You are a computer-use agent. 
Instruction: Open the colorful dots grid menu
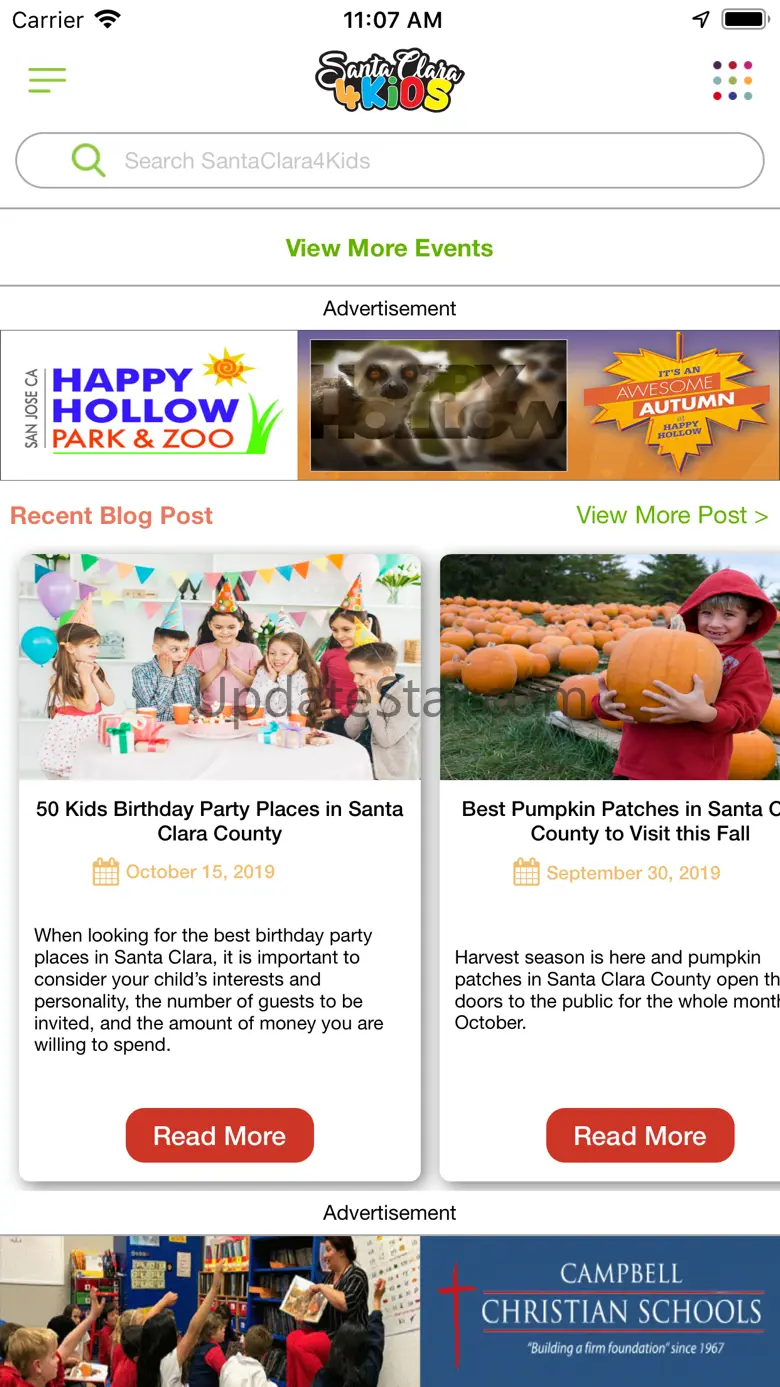732,80
